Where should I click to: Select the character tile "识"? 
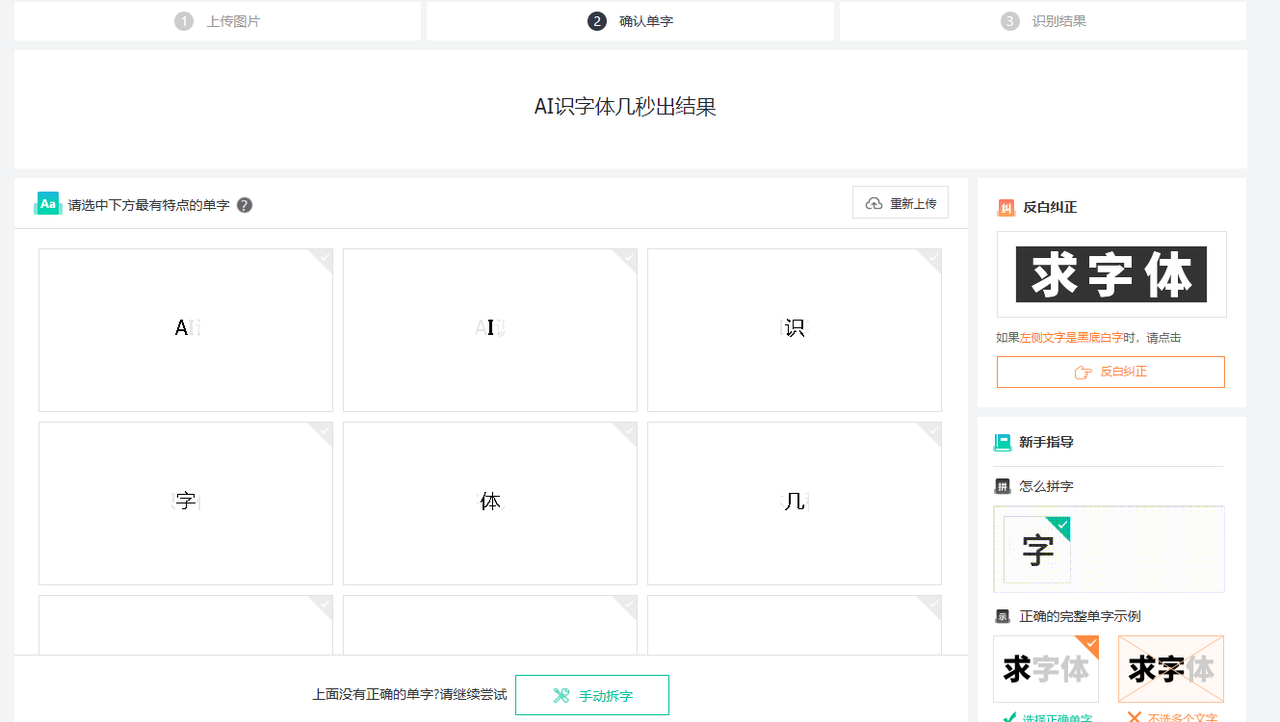click(794, 329)
